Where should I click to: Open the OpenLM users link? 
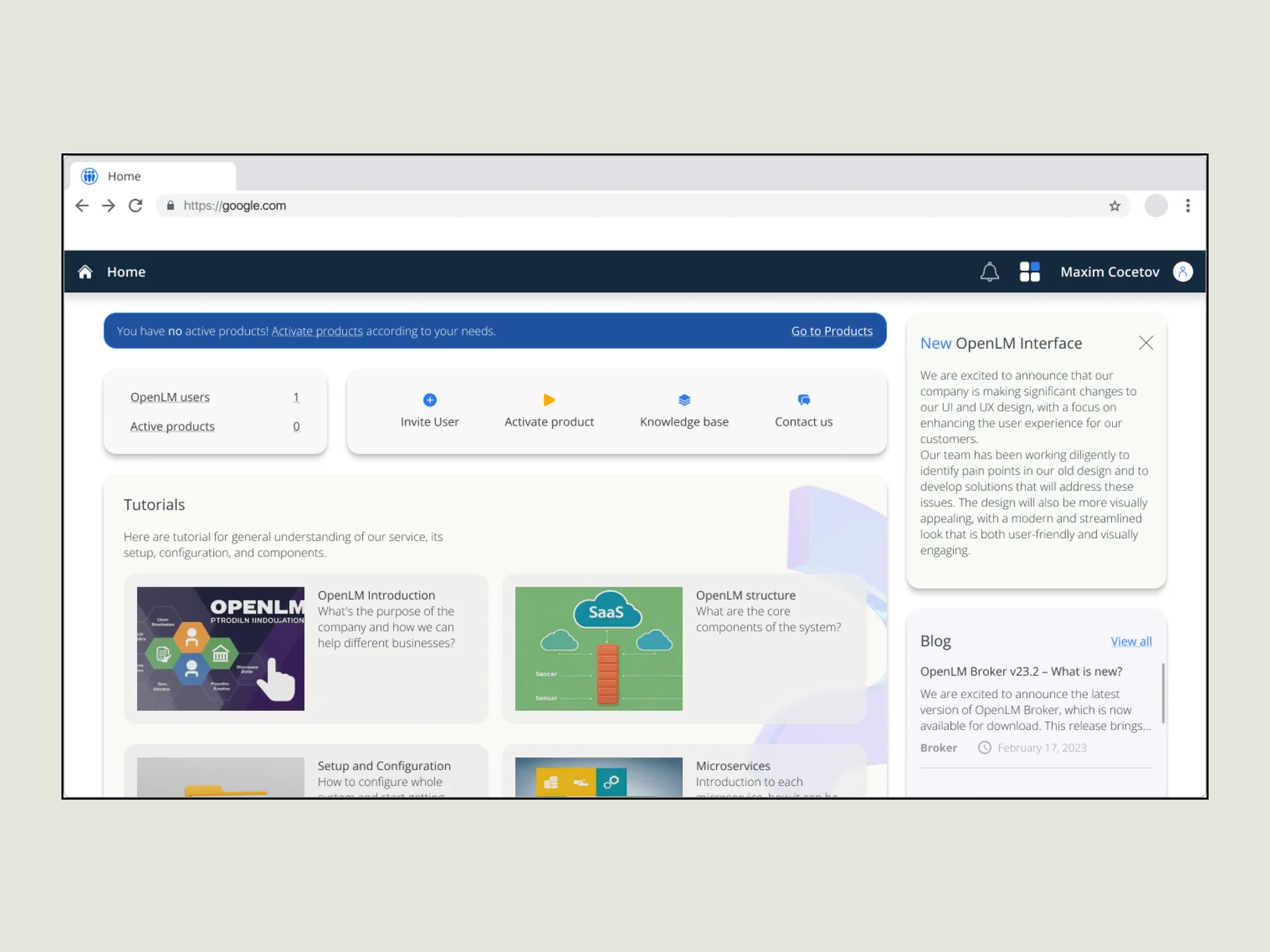tap(170, 397)
